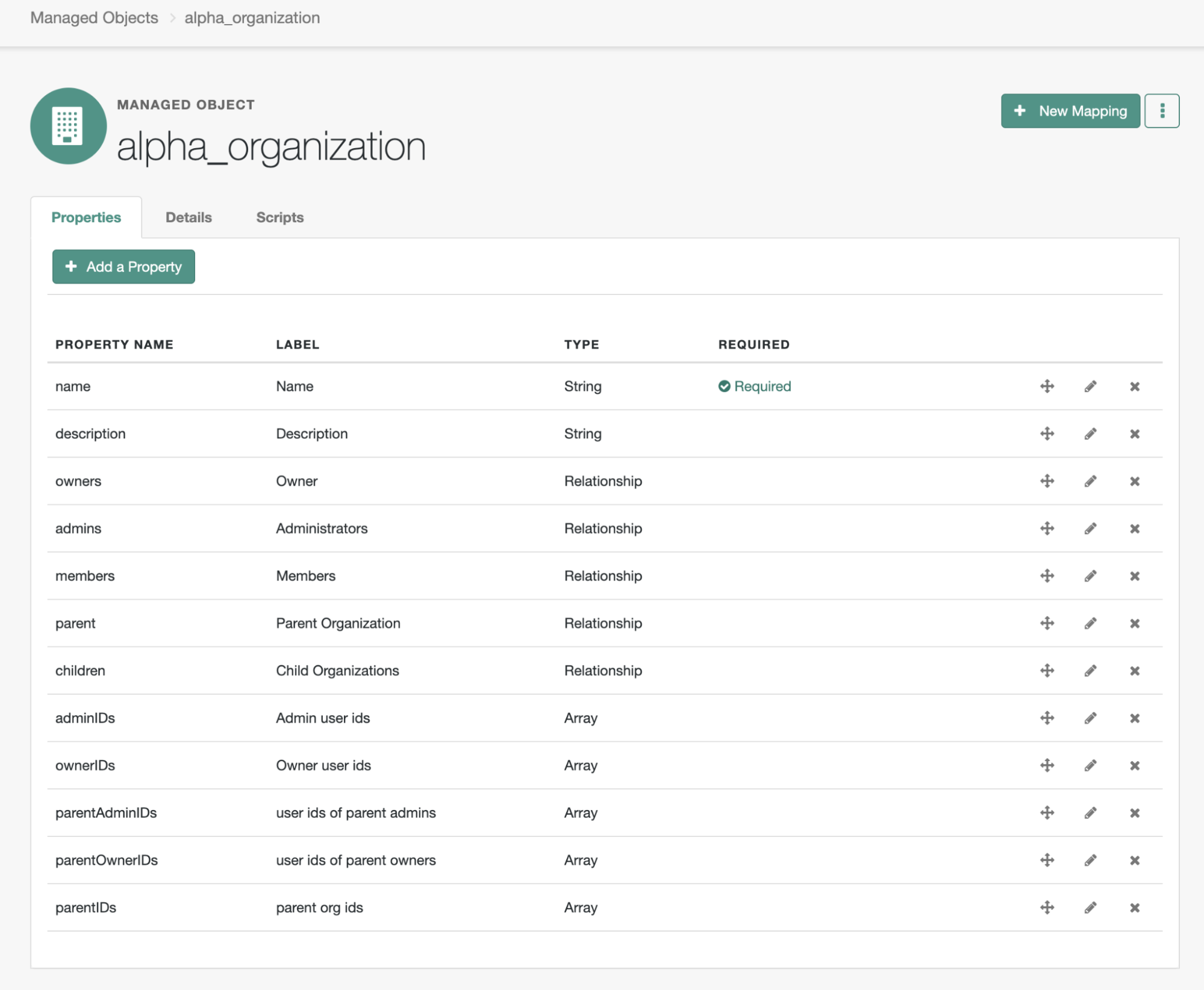Click the move handle for the description row
Viewport: 1204px width, 990px height.
[1047, 434]
